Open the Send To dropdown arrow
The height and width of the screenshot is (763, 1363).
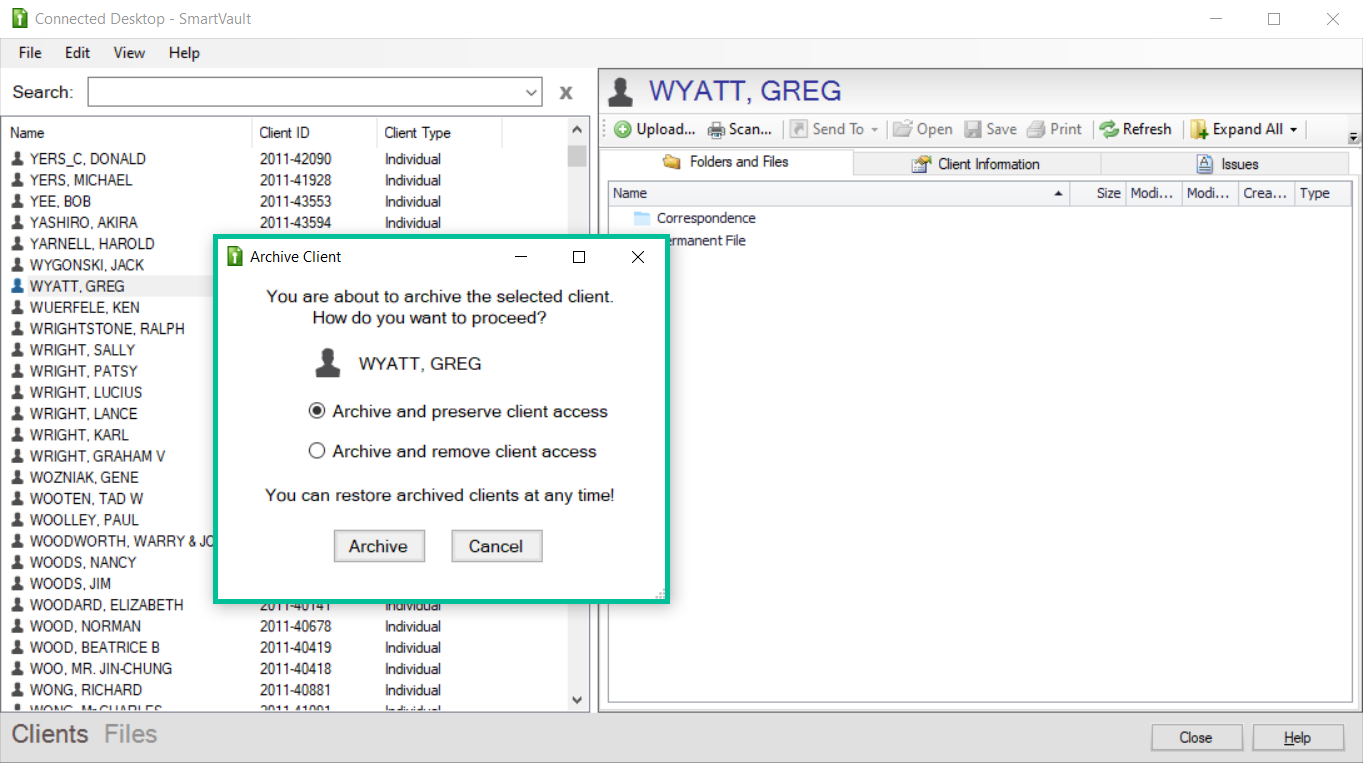tap(874, 129)
